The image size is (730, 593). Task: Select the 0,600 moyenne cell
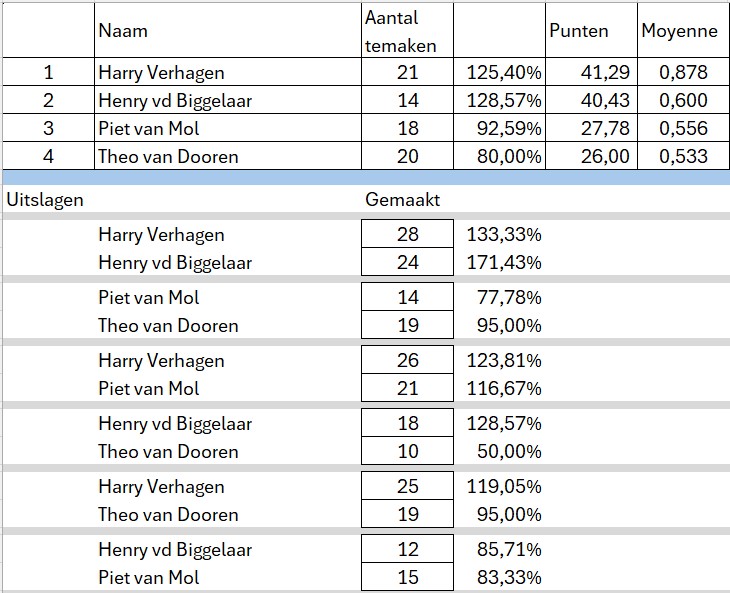[x=683, y=100]
